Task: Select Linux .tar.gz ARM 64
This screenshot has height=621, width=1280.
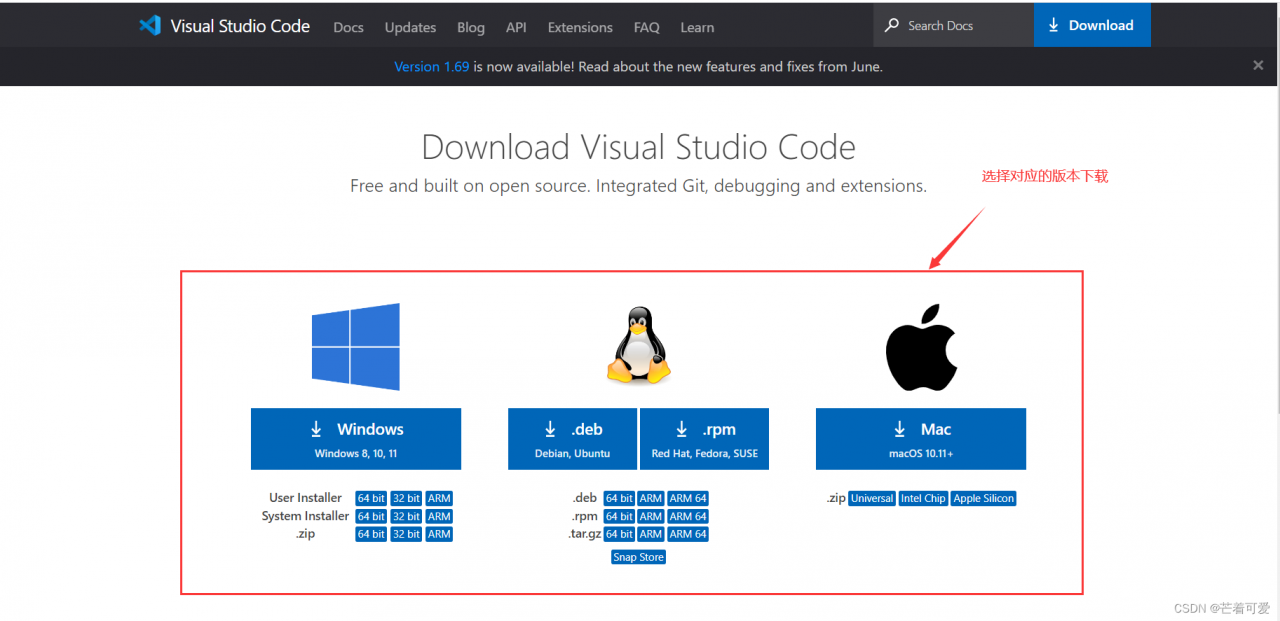Action: (x=688, y=534)
